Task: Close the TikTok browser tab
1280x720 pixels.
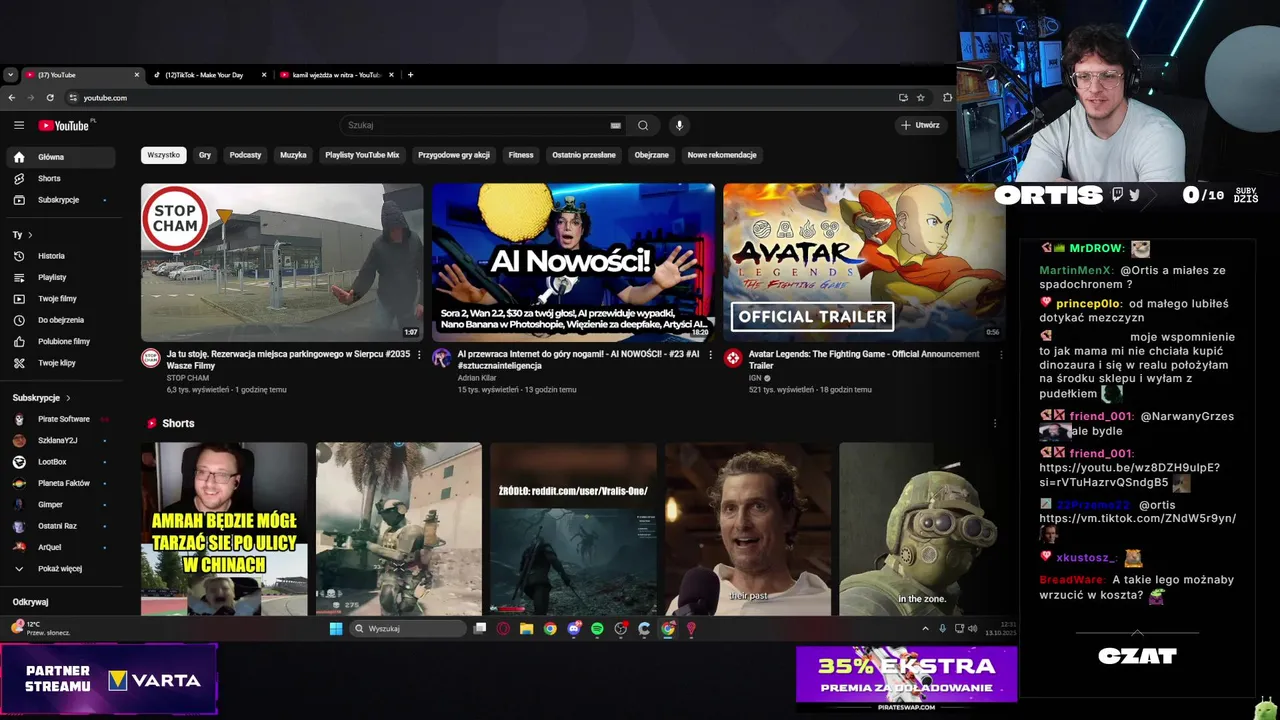Action: [x=264, y=75]
